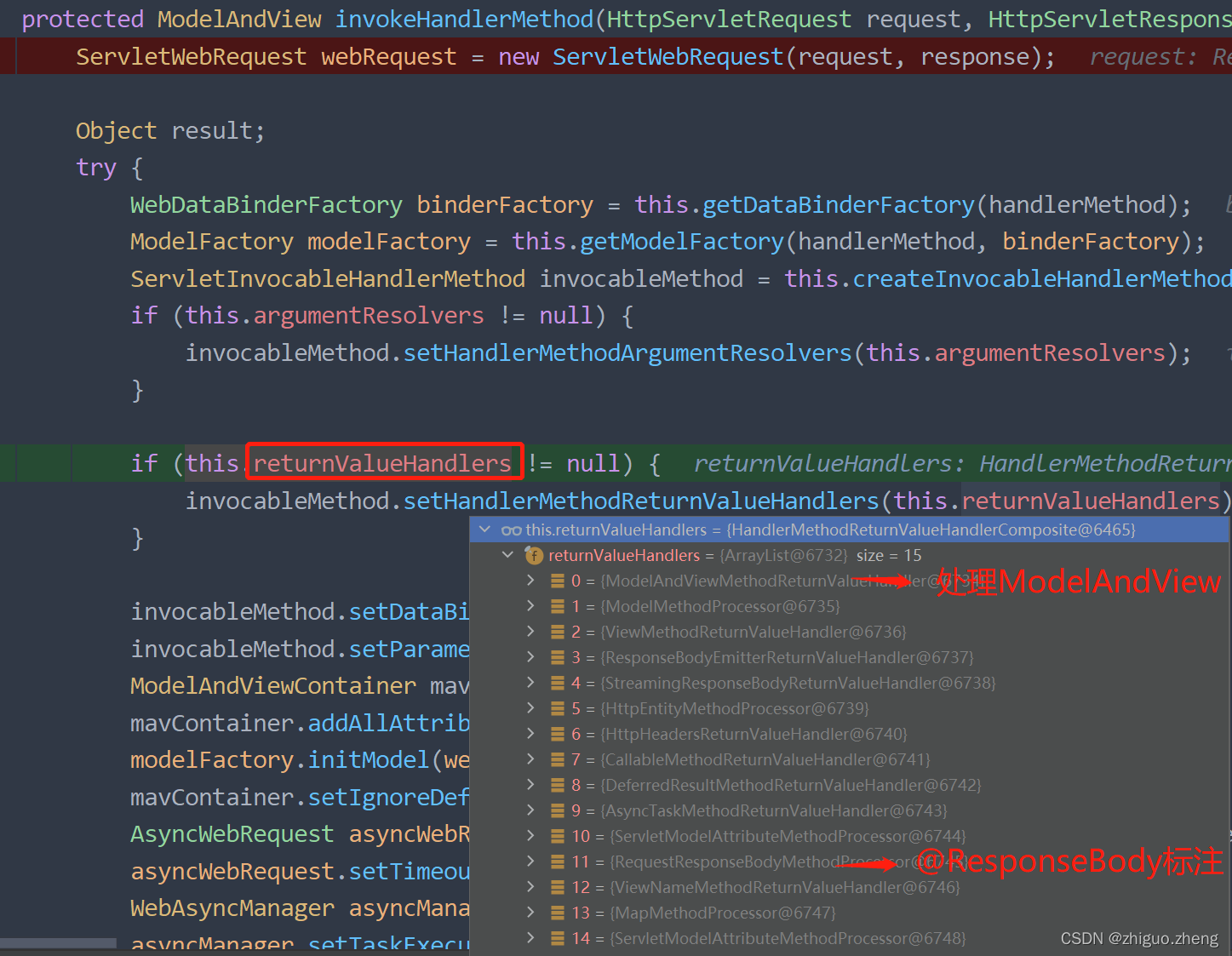
Task: Click the getDataBinderFactory method call
Action: 838,204
